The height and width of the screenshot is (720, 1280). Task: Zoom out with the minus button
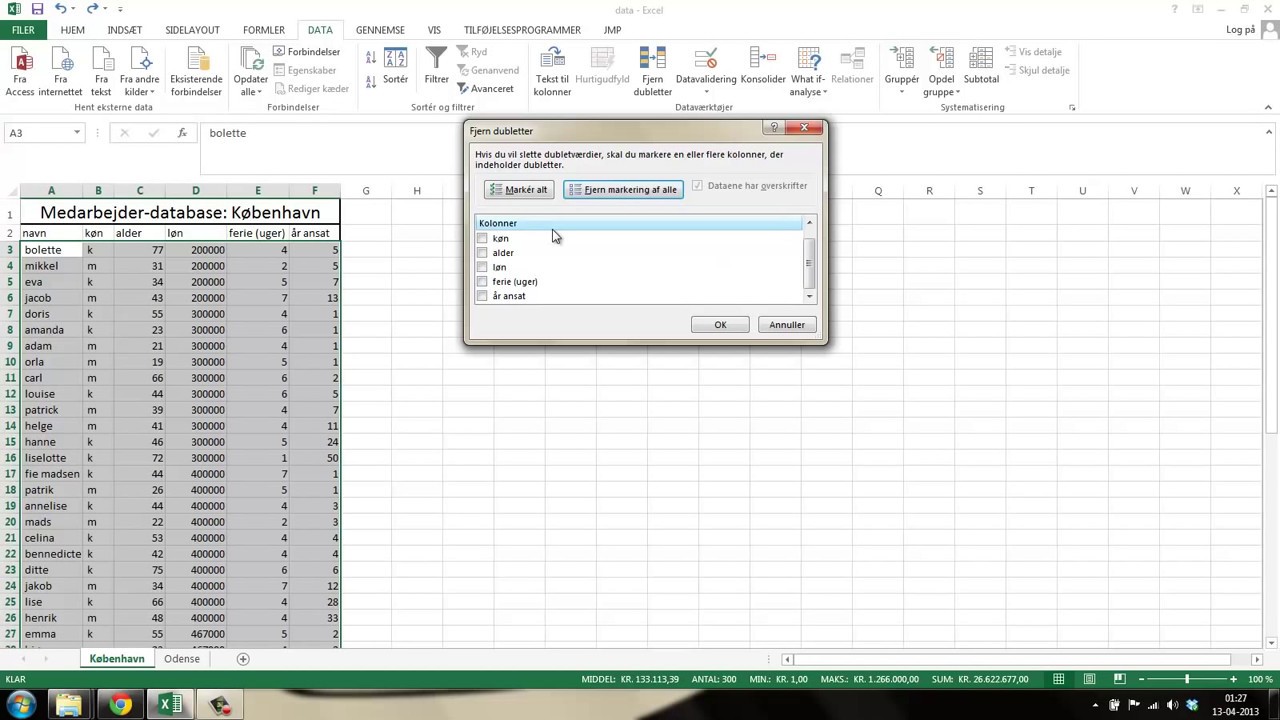[1141, 679]
